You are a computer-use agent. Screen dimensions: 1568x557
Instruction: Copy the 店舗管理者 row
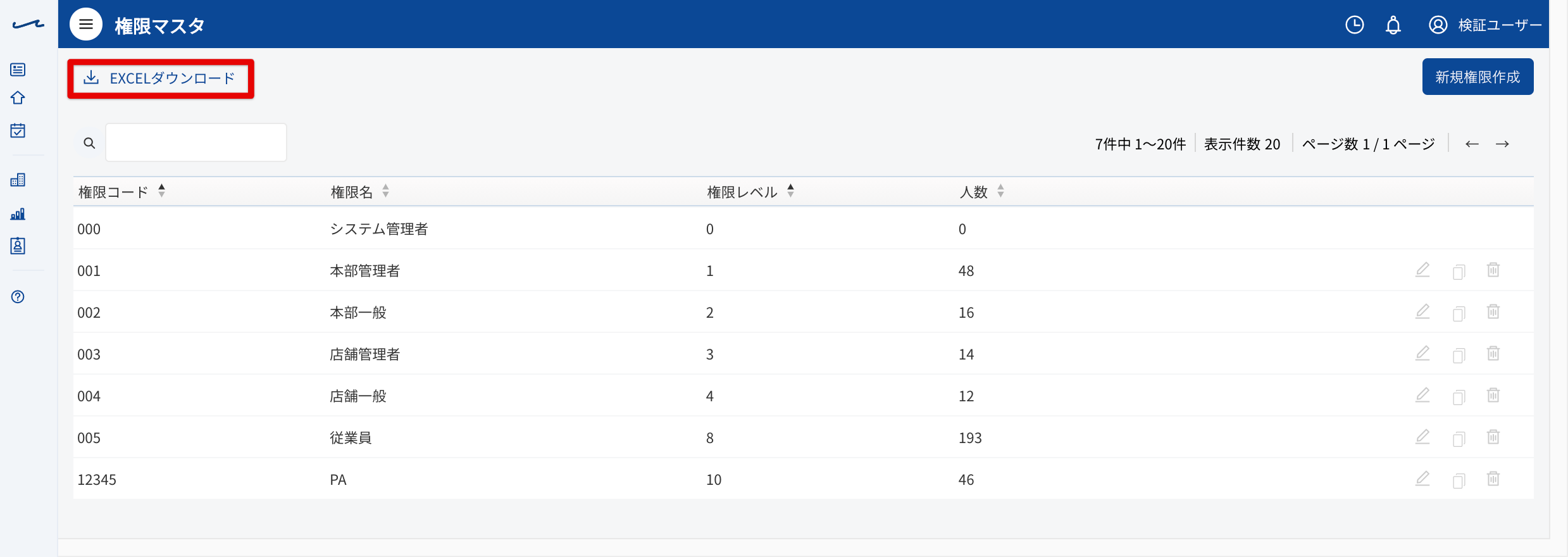(1459, 355)
